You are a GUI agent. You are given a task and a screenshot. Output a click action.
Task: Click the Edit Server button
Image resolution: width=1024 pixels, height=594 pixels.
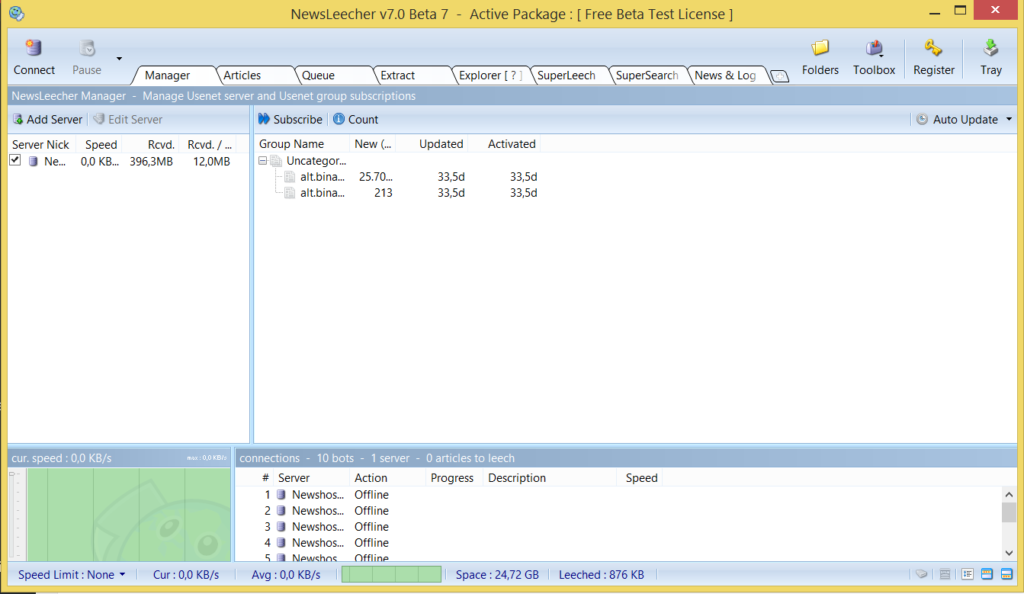coord(128,119)
